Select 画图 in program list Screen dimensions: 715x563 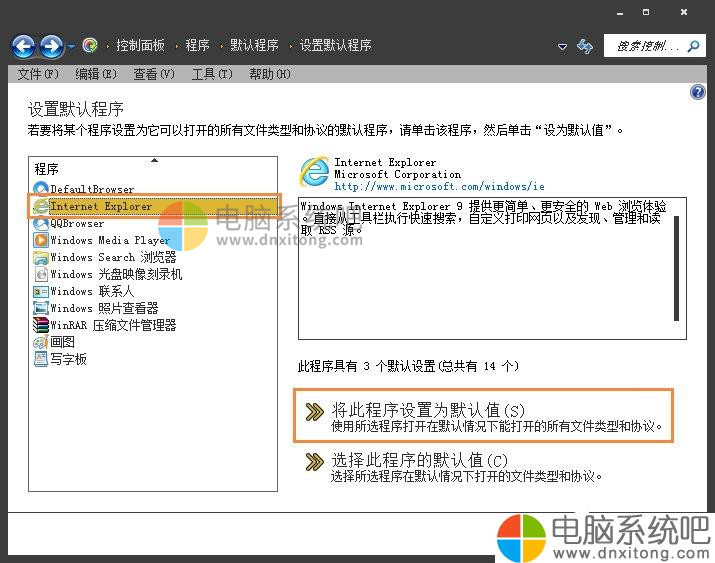pyautogui.click(x=62, y=342)
